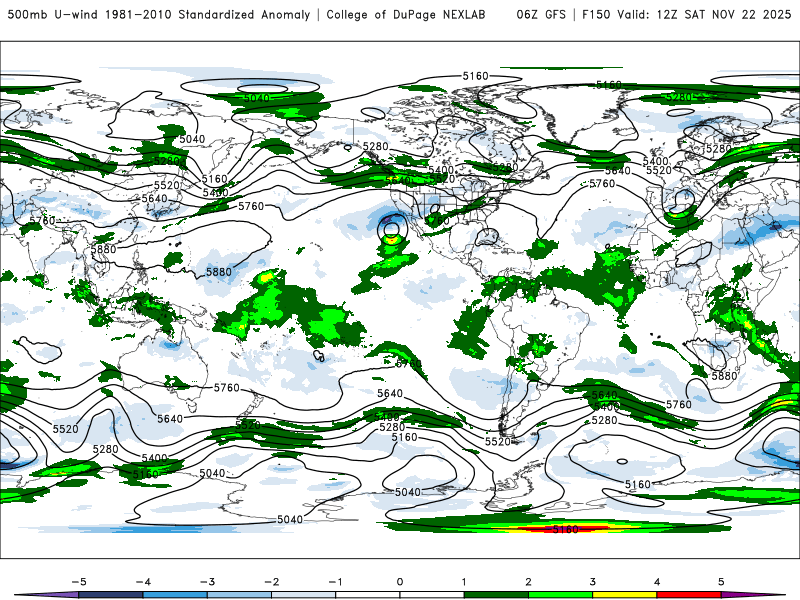800x600 pixels.
Task: Select the '1' colorbar tick label
Action: (464, 582)
